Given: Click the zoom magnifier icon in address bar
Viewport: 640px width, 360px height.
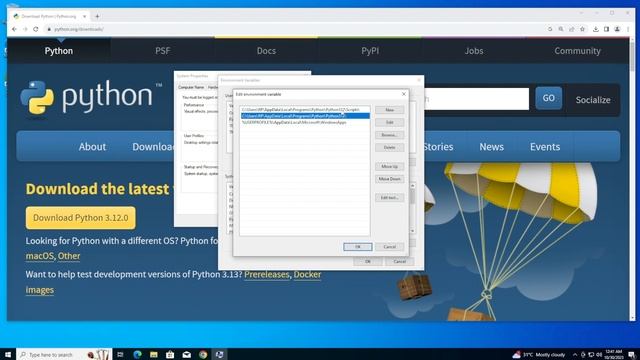Looking at the screenshot, I should click(561, 29).
